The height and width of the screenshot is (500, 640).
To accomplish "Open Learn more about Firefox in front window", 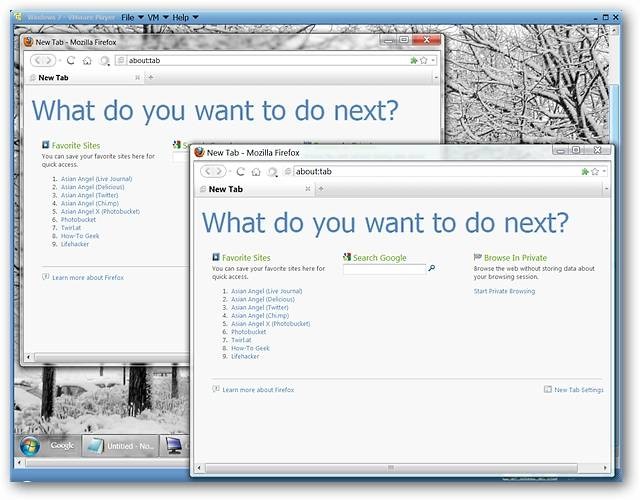I will (258, 390).
